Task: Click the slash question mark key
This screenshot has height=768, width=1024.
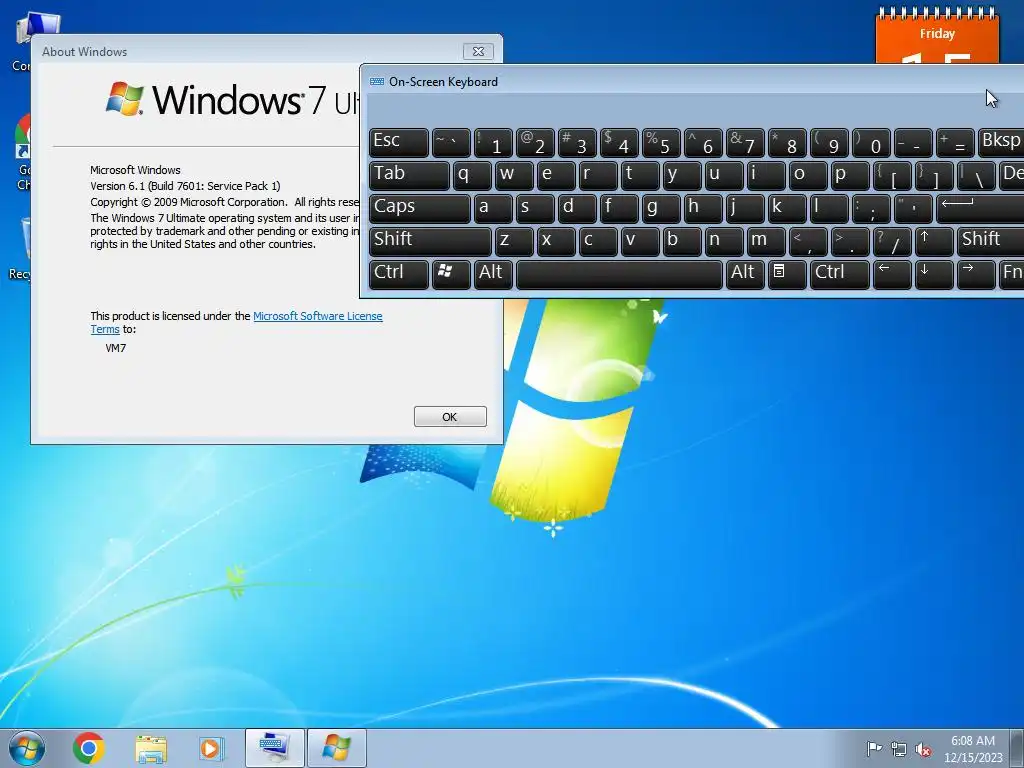Action: tap(891, 242)
